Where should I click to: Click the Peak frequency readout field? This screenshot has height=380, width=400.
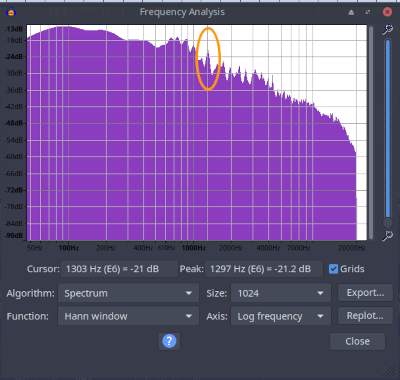pos(264,269)
